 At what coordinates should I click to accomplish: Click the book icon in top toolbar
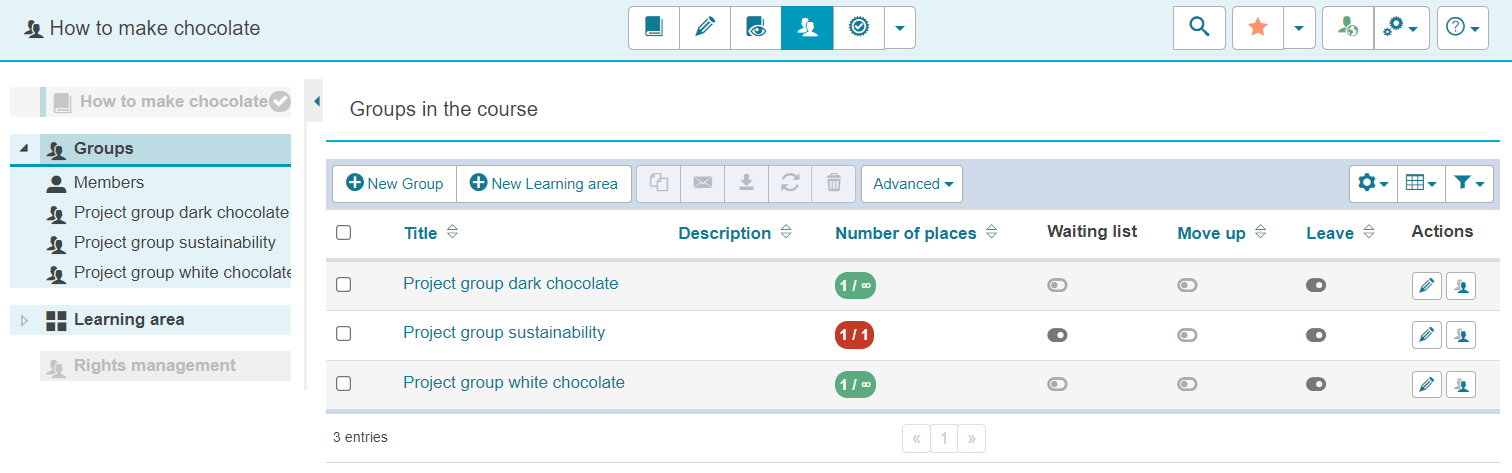(x=654, y=28)
